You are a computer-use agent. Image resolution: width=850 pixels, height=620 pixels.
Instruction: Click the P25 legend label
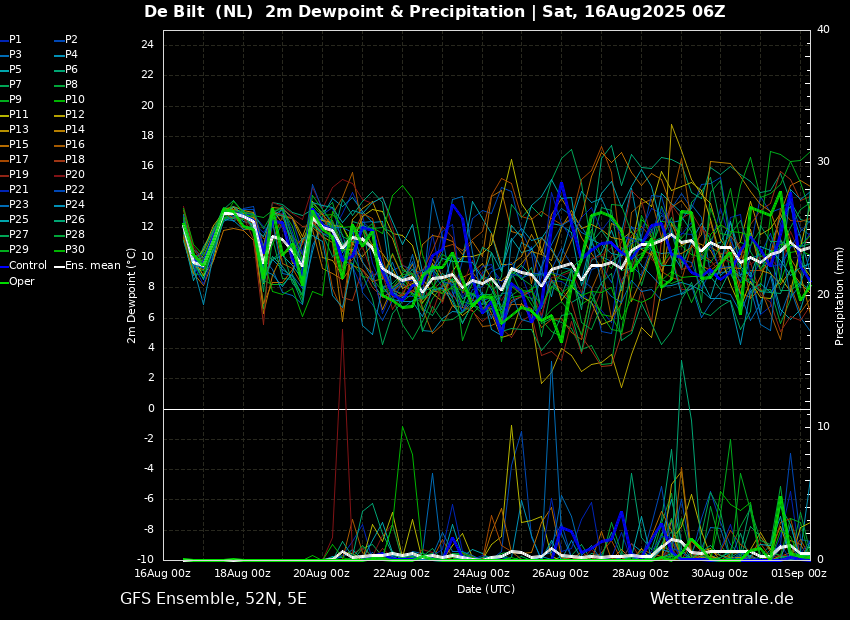coord(18,220)
